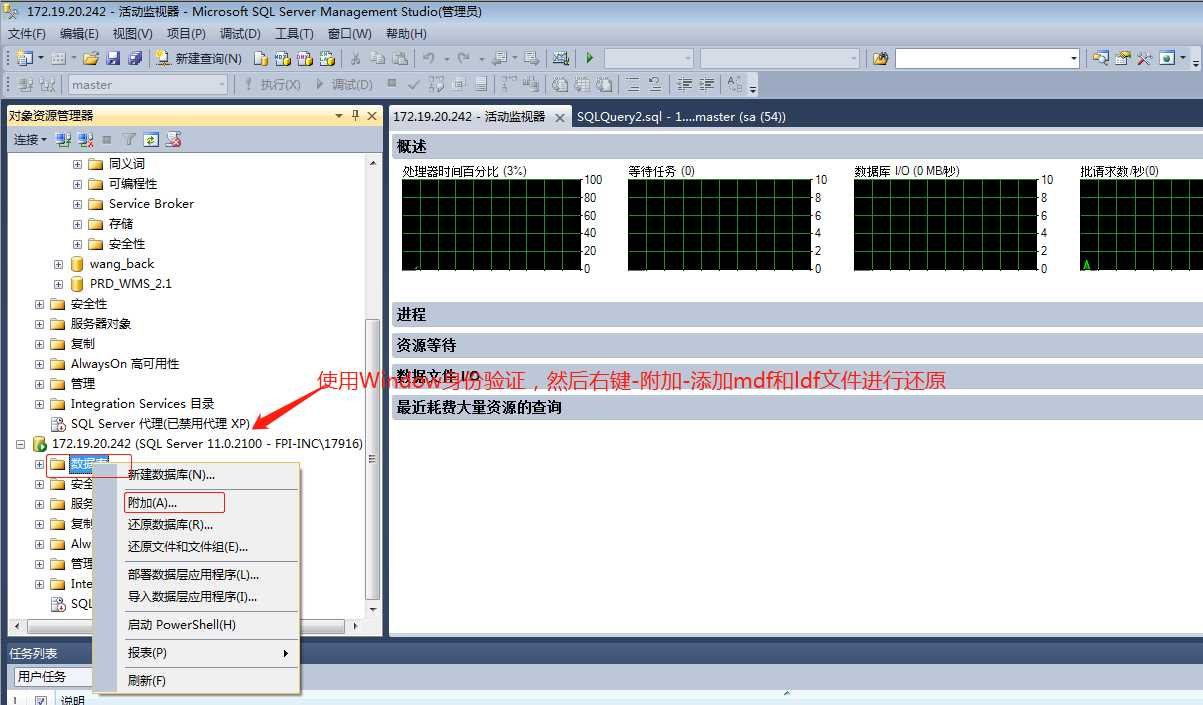
Task: Click the Filter funnel icon
Action: tap(129, 140)
